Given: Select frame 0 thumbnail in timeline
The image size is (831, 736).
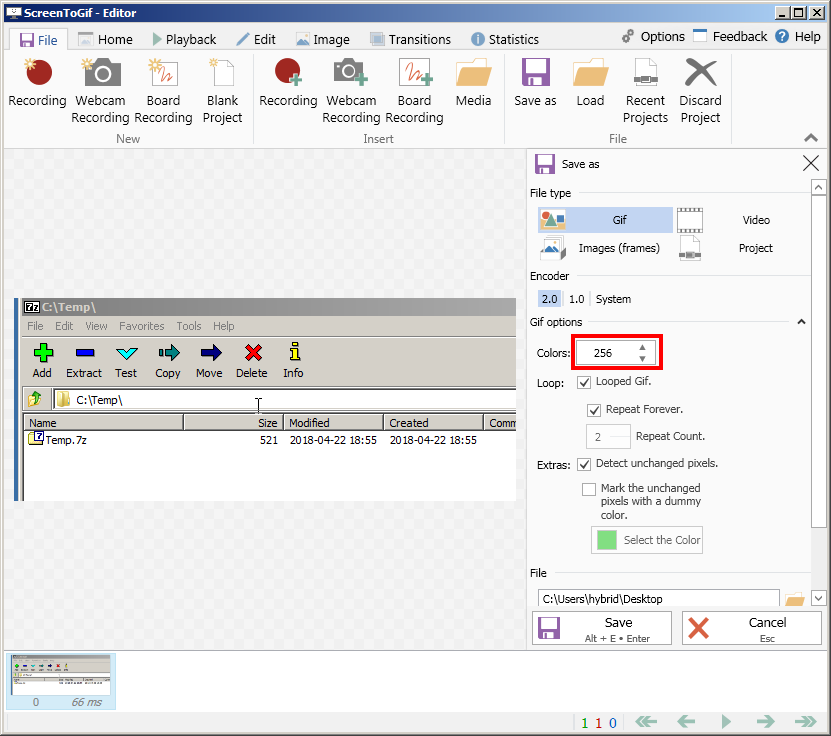Looking at the screenshot, I should click(x=61, y=681).
